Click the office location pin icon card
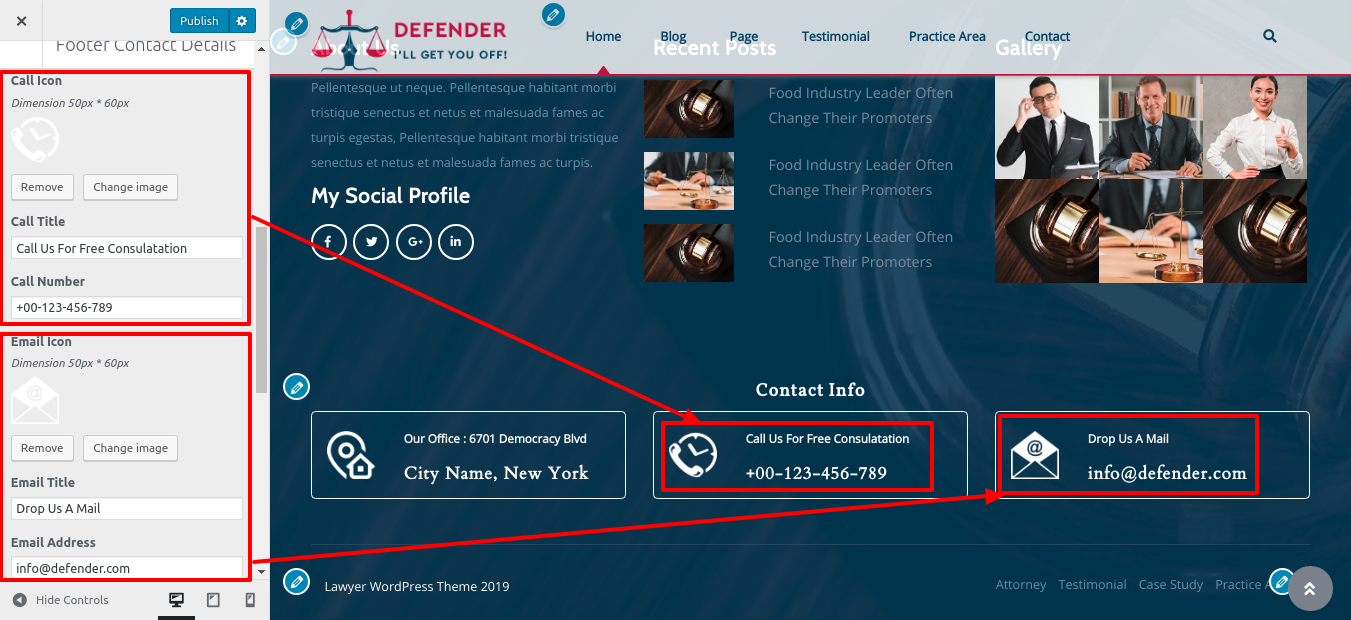 pyautogui.click(x=351, y=455)
